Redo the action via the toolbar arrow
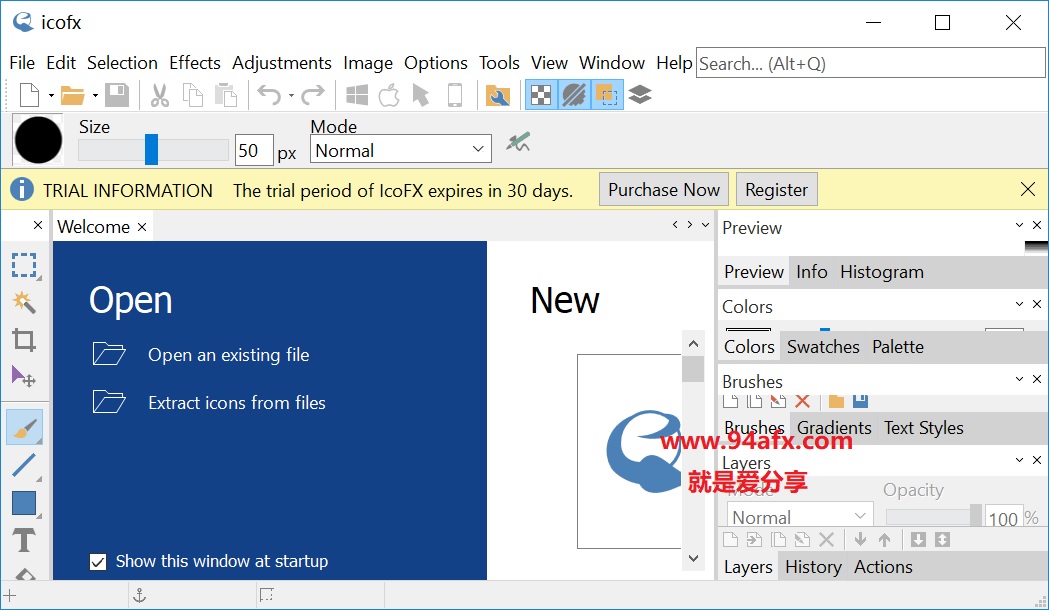The width and height of the screenshot is (1049, 610). click(x=312, y=95)
